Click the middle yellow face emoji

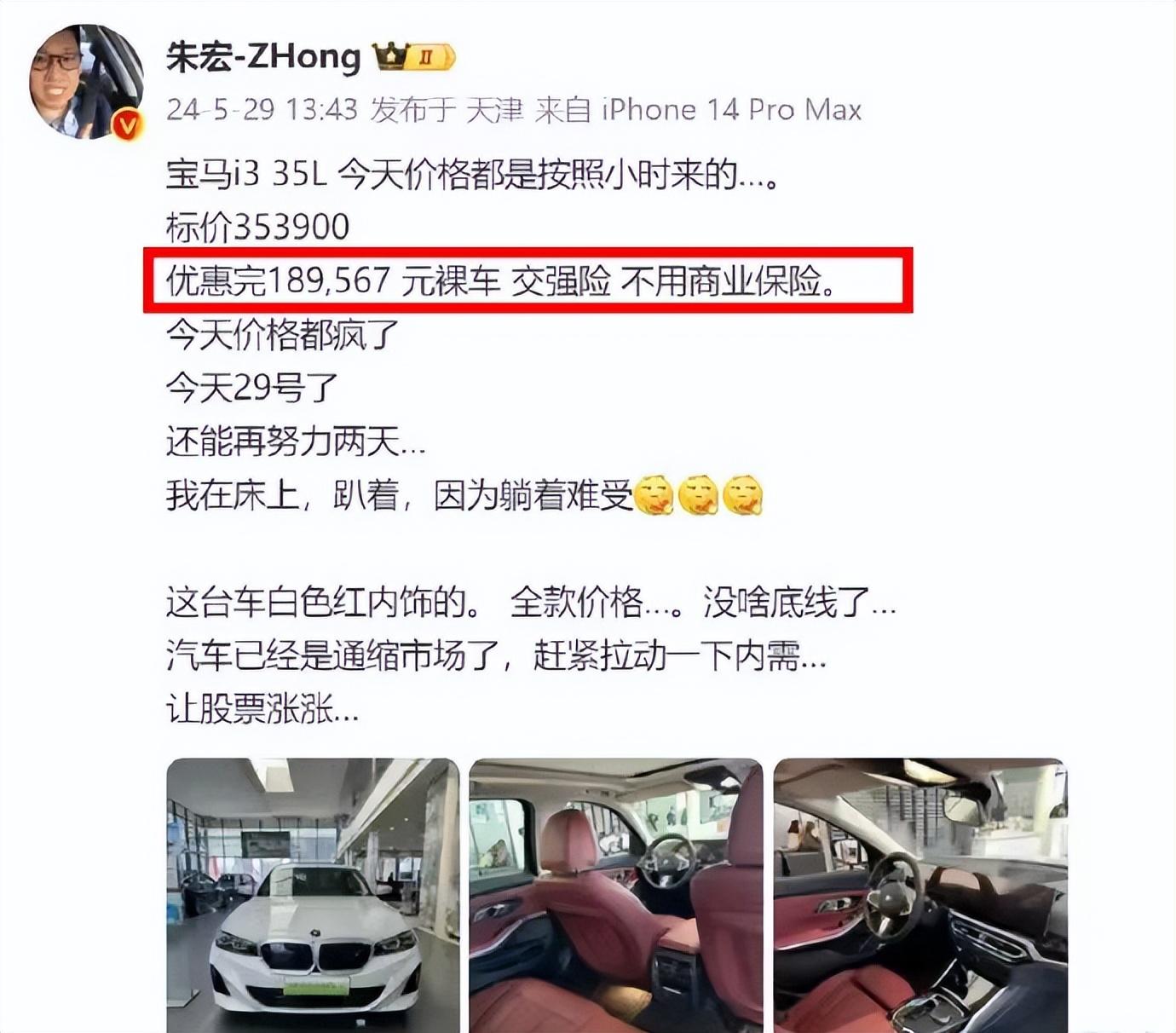click(x=698, y=494)
